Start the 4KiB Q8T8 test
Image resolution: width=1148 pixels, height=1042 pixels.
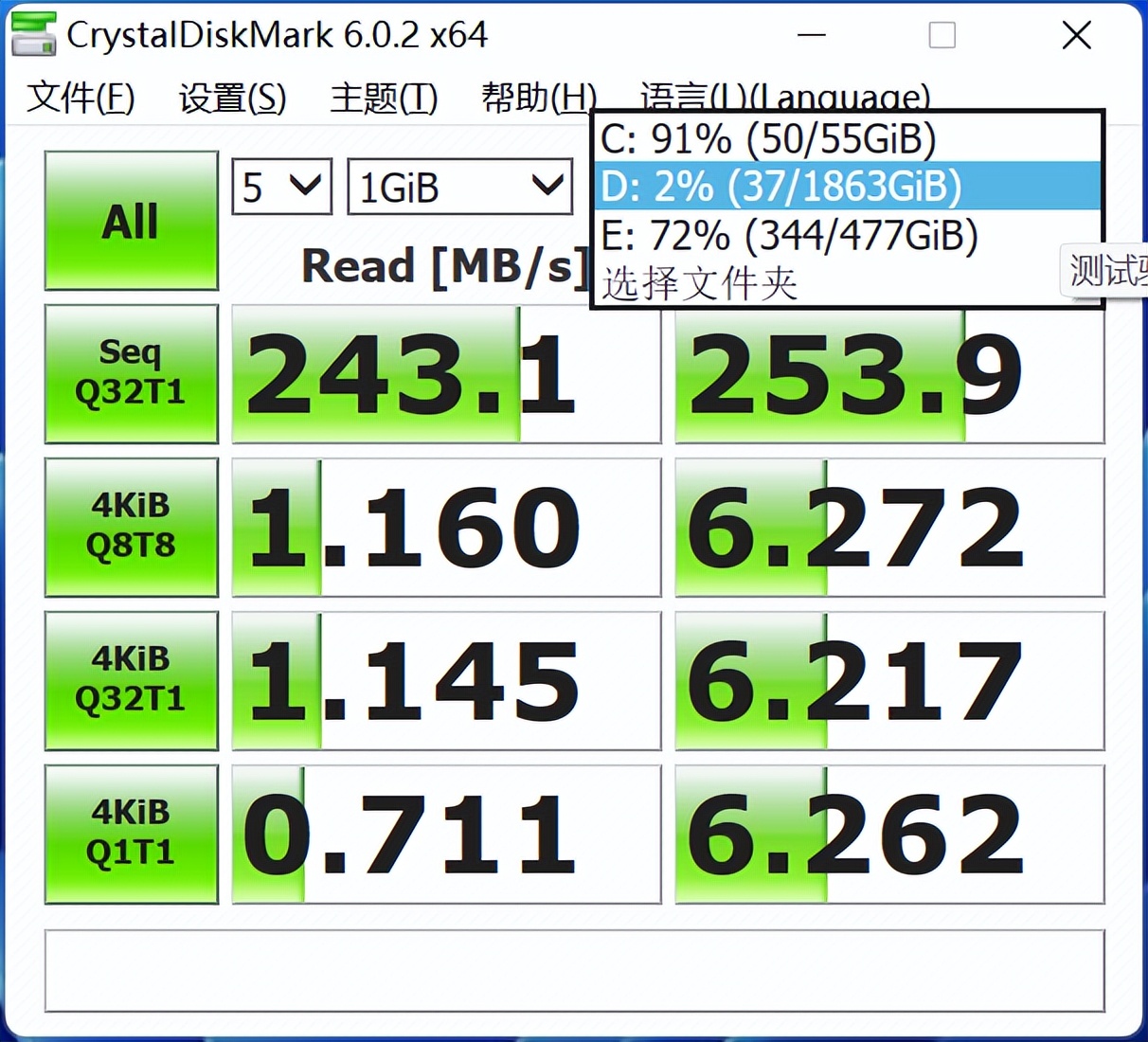click(x=131, y=527)
